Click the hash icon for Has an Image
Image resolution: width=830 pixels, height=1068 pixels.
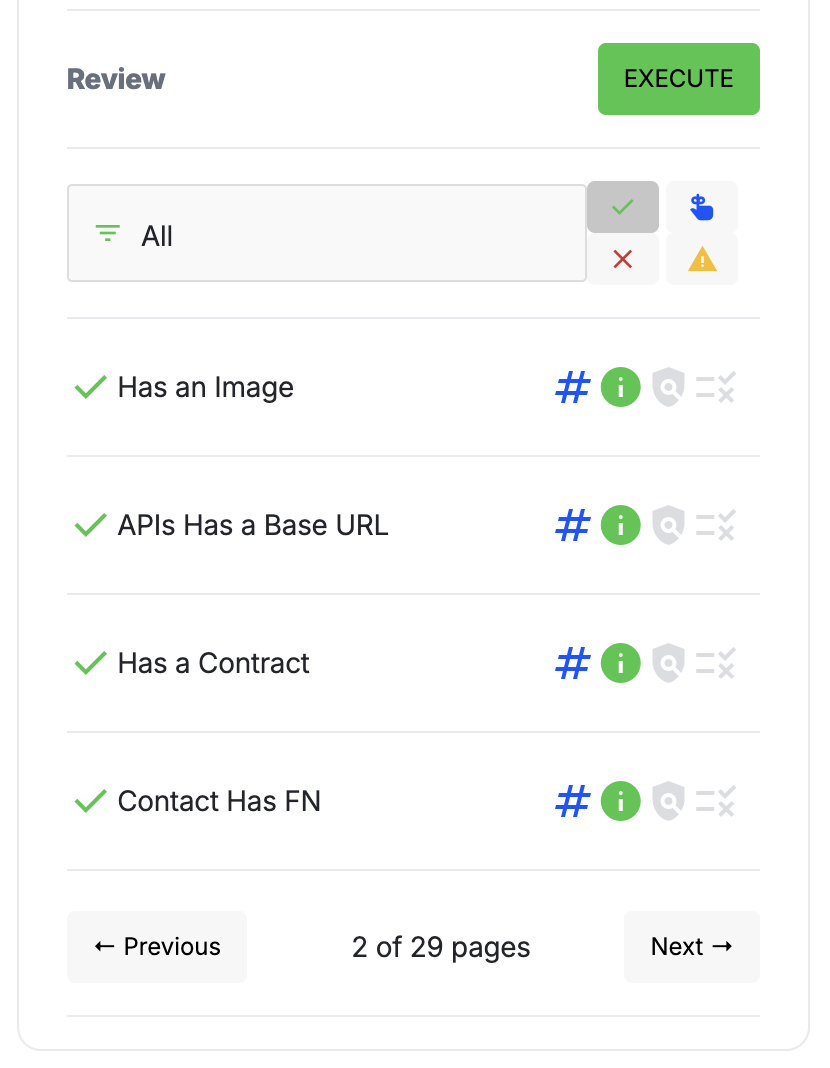point(572,387)
